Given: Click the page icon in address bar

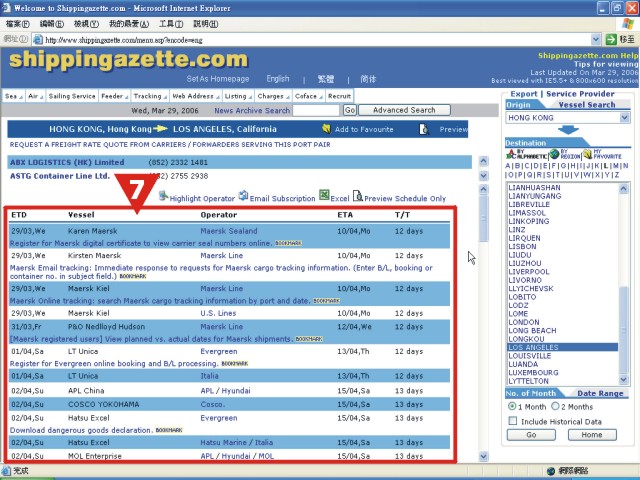Looking at the screenshot, I should (x=38, y=40).
